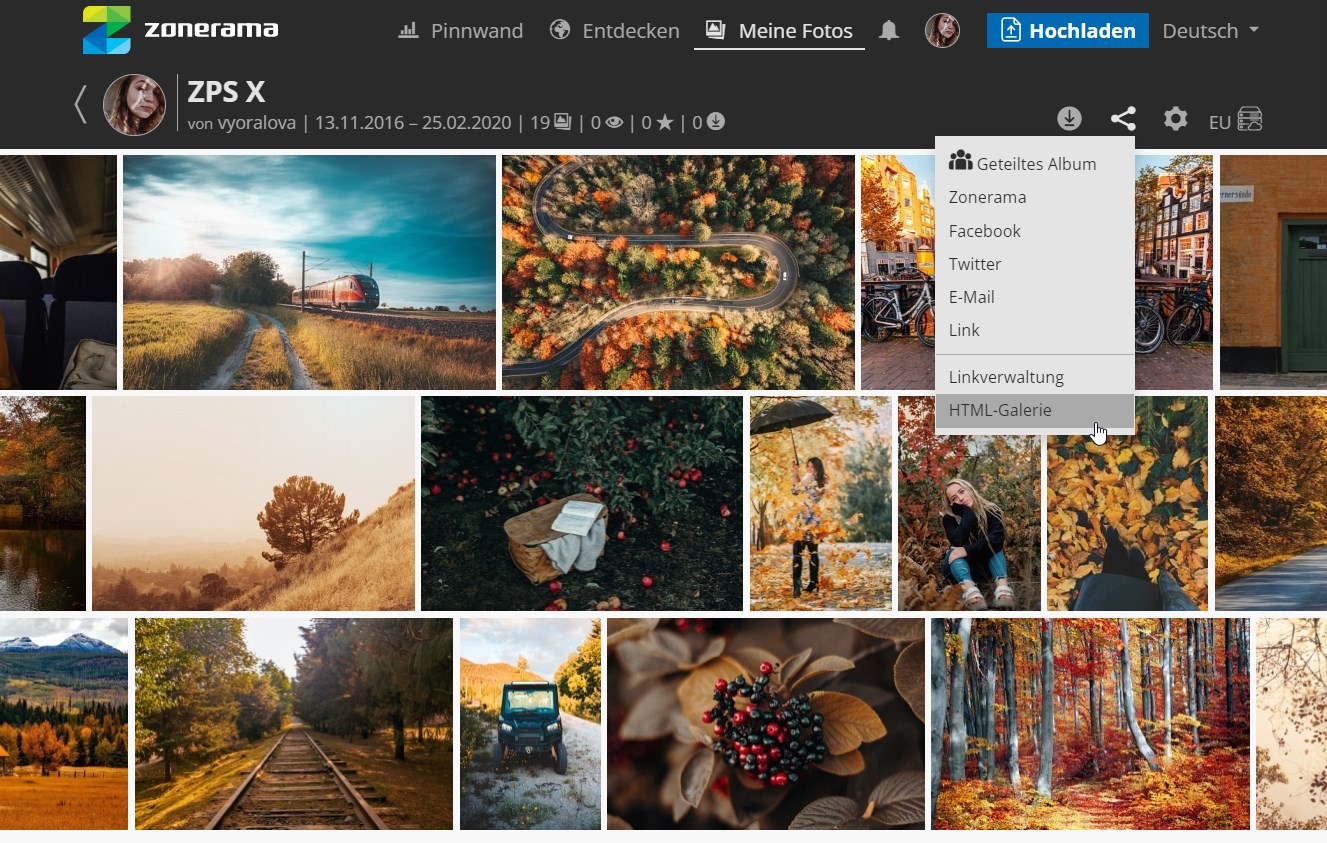Open album settings gear icon
The width and height of the screenshot is (1327, 843).
point(1175,120)
